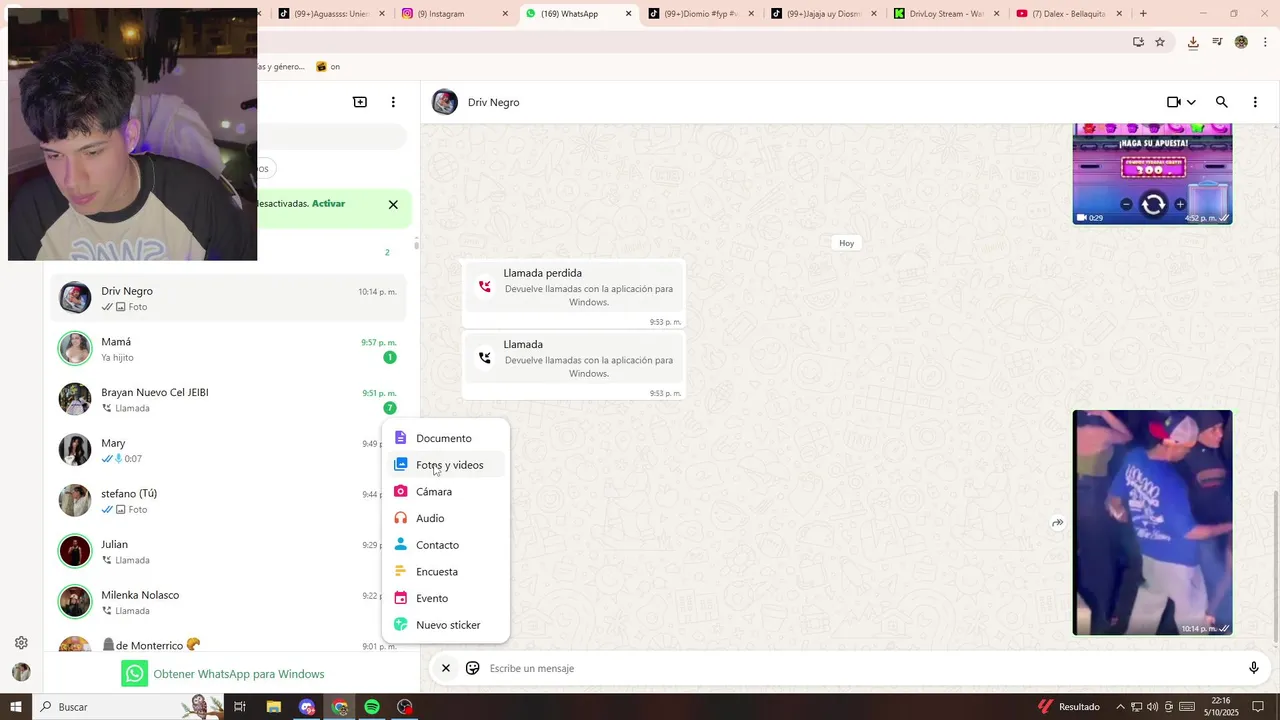Viewport: 1280px width, 720px height.
Task: Choose Audio from the attach menu
Action: [x=446, y=518]
